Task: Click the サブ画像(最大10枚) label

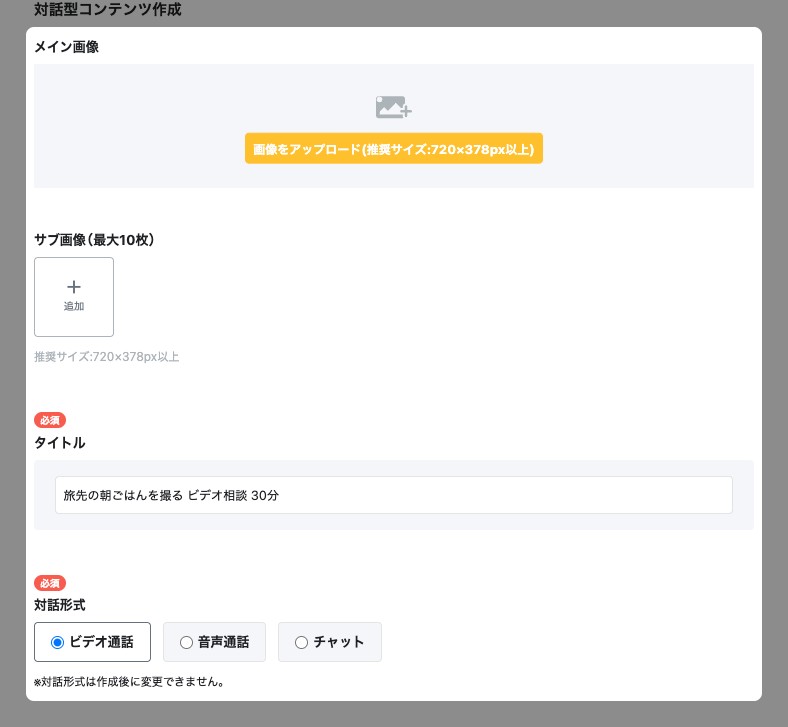Action: pos(94,240)
